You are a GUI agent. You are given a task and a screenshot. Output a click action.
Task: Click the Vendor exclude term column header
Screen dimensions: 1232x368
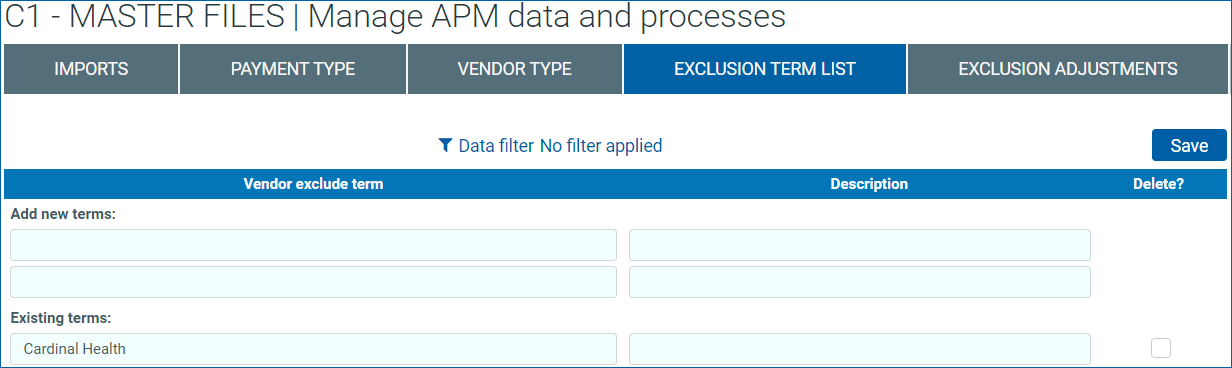coord(313,184)
